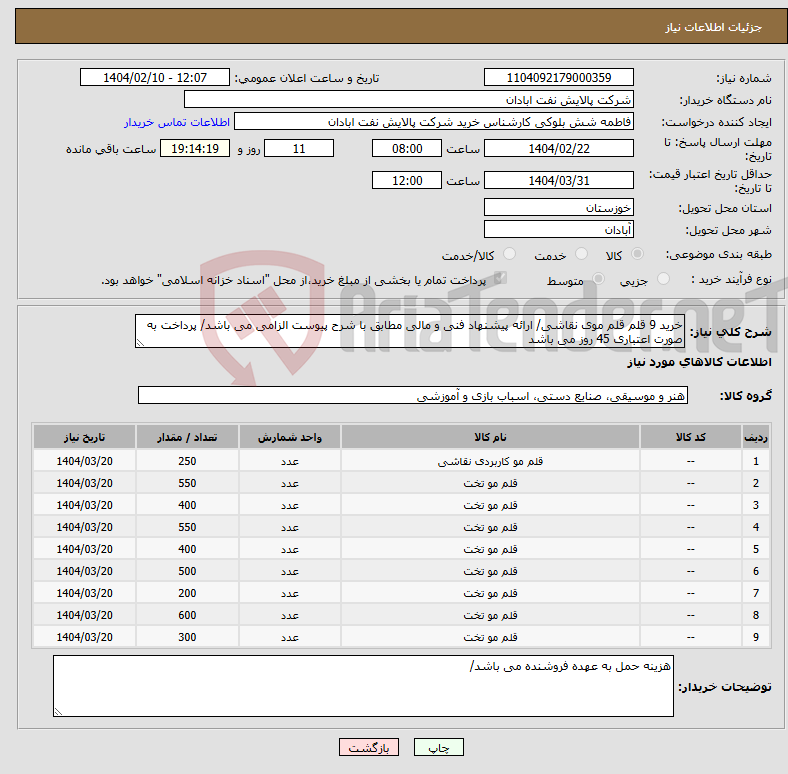Click item name قلم مو کاربردی نقاشی
The image size is (788, 774).
pyautogui.click(x=490, y=461)
